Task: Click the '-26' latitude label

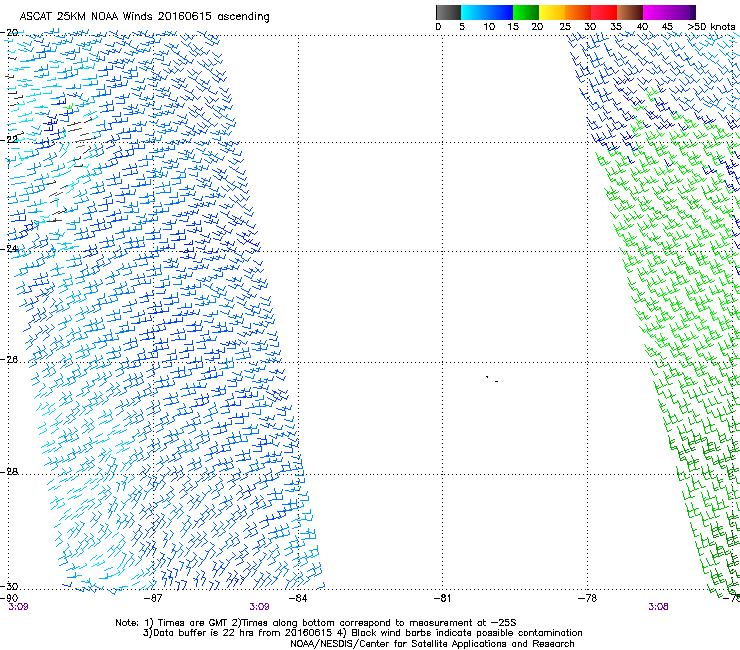Action: click(x=9, y=360)
